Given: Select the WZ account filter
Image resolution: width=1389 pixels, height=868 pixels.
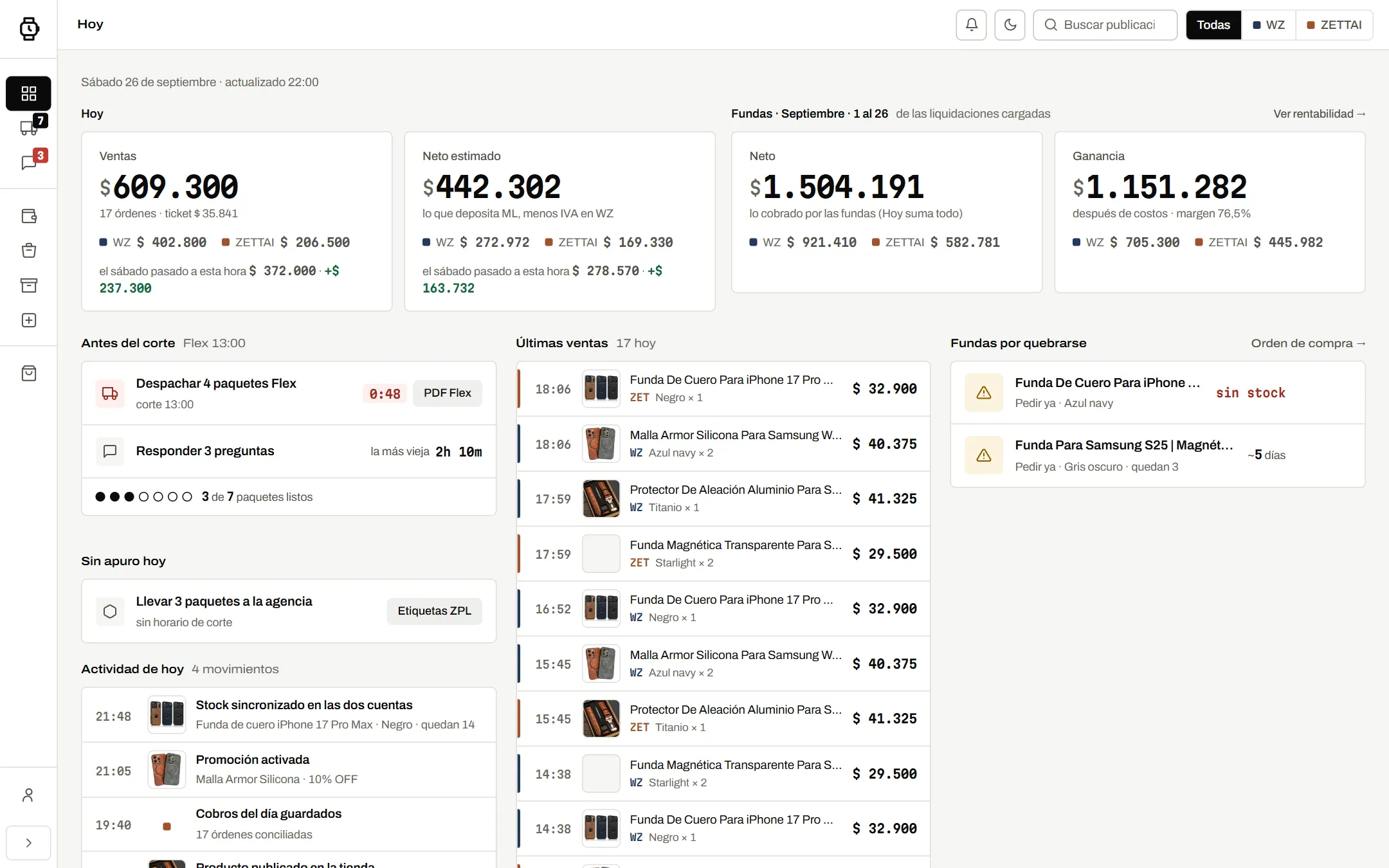Looking at the screenshot, I should 1269,25.
